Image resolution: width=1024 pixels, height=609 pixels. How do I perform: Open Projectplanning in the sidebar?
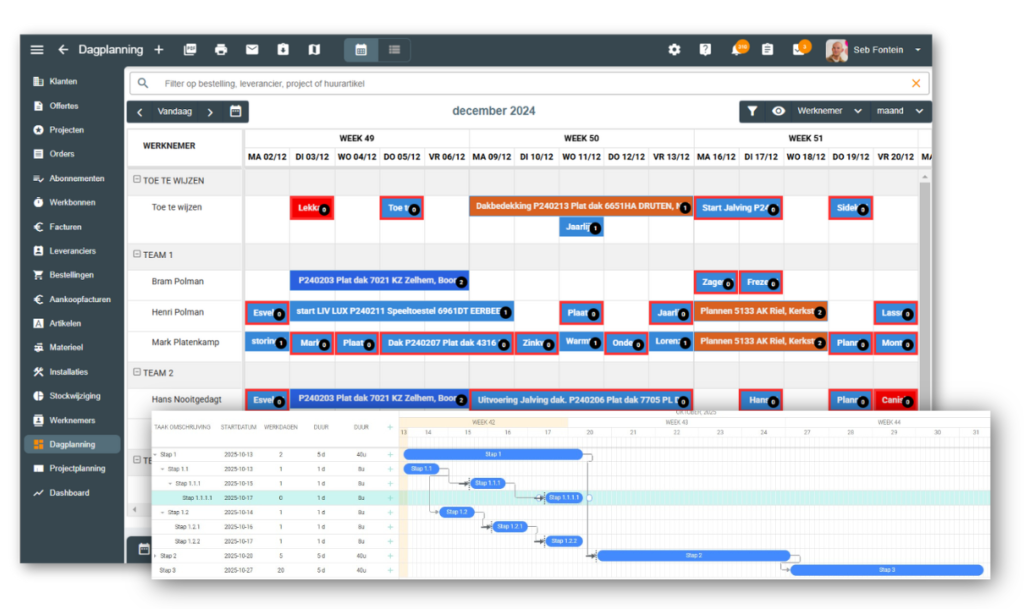point(76,468)
